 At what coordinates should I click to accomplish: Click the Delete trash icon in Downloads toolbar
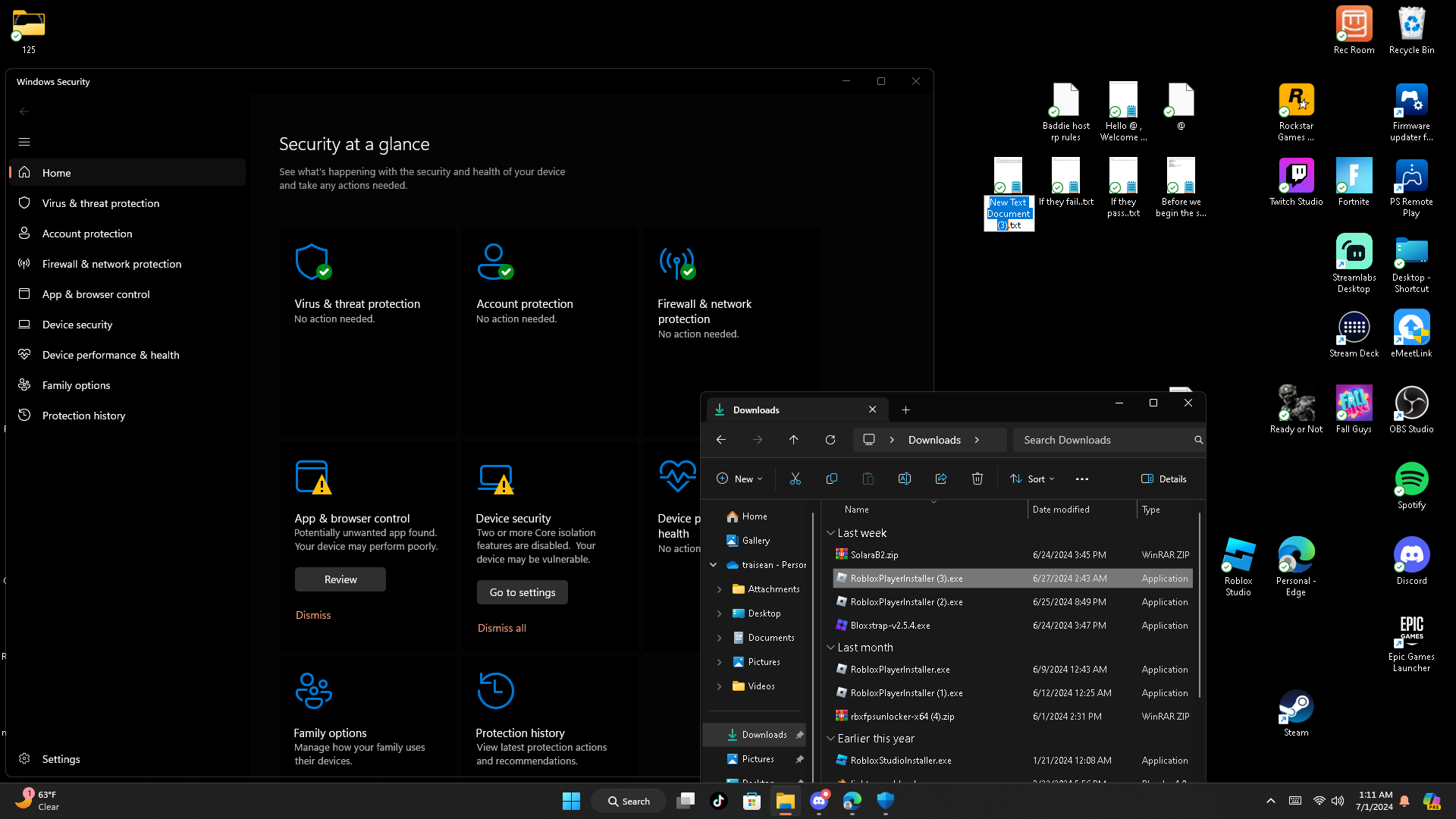[977, 479]
